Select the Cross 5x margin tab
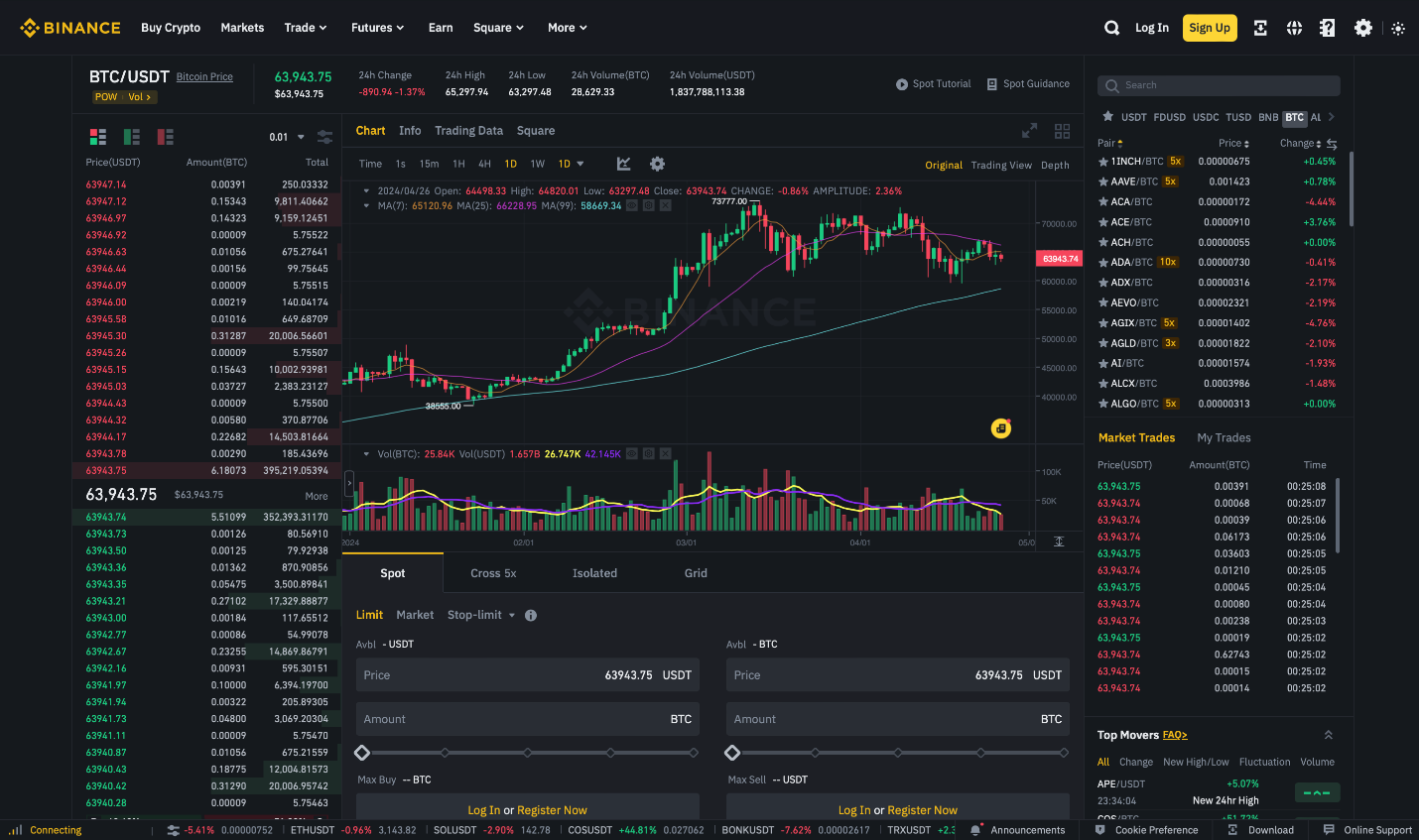Viewport: 1419px width, 840px height. [493, 573]
